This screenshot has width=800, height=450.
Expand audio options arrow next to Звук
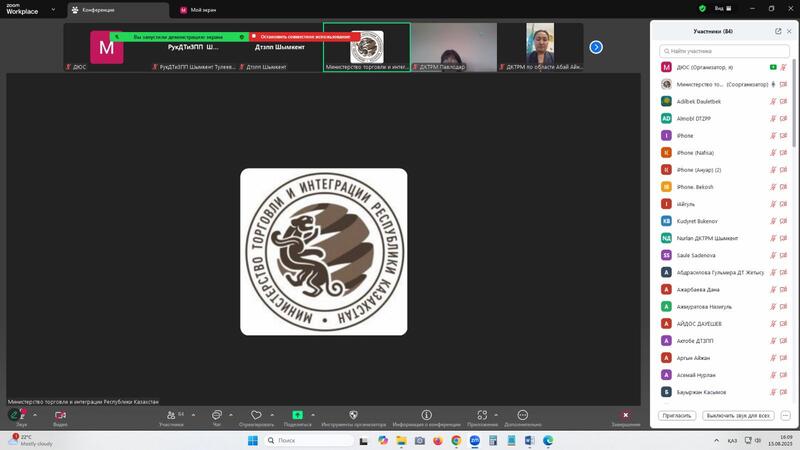click(x=34, y=414)
